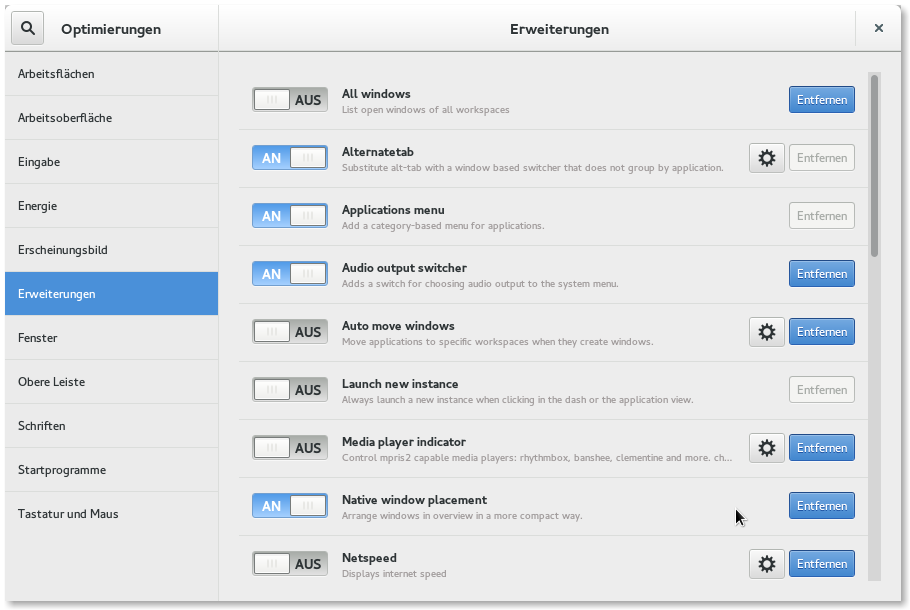Select Eingabe in the sidebar
Viewport: 910px width, 610px height.
click(111, 162)
